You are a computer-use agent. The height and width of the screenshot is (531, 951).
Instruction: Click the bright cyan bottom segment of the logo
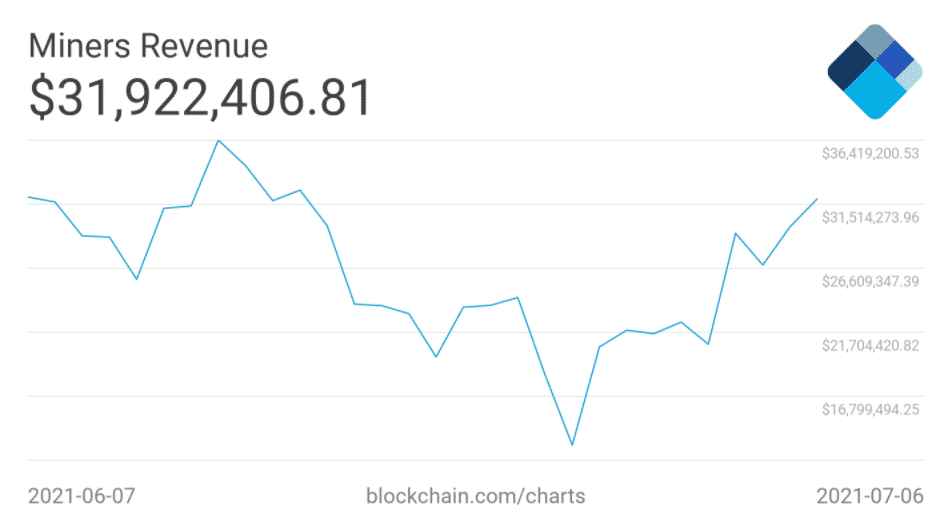pyautogui.click(x=873, y=92)
